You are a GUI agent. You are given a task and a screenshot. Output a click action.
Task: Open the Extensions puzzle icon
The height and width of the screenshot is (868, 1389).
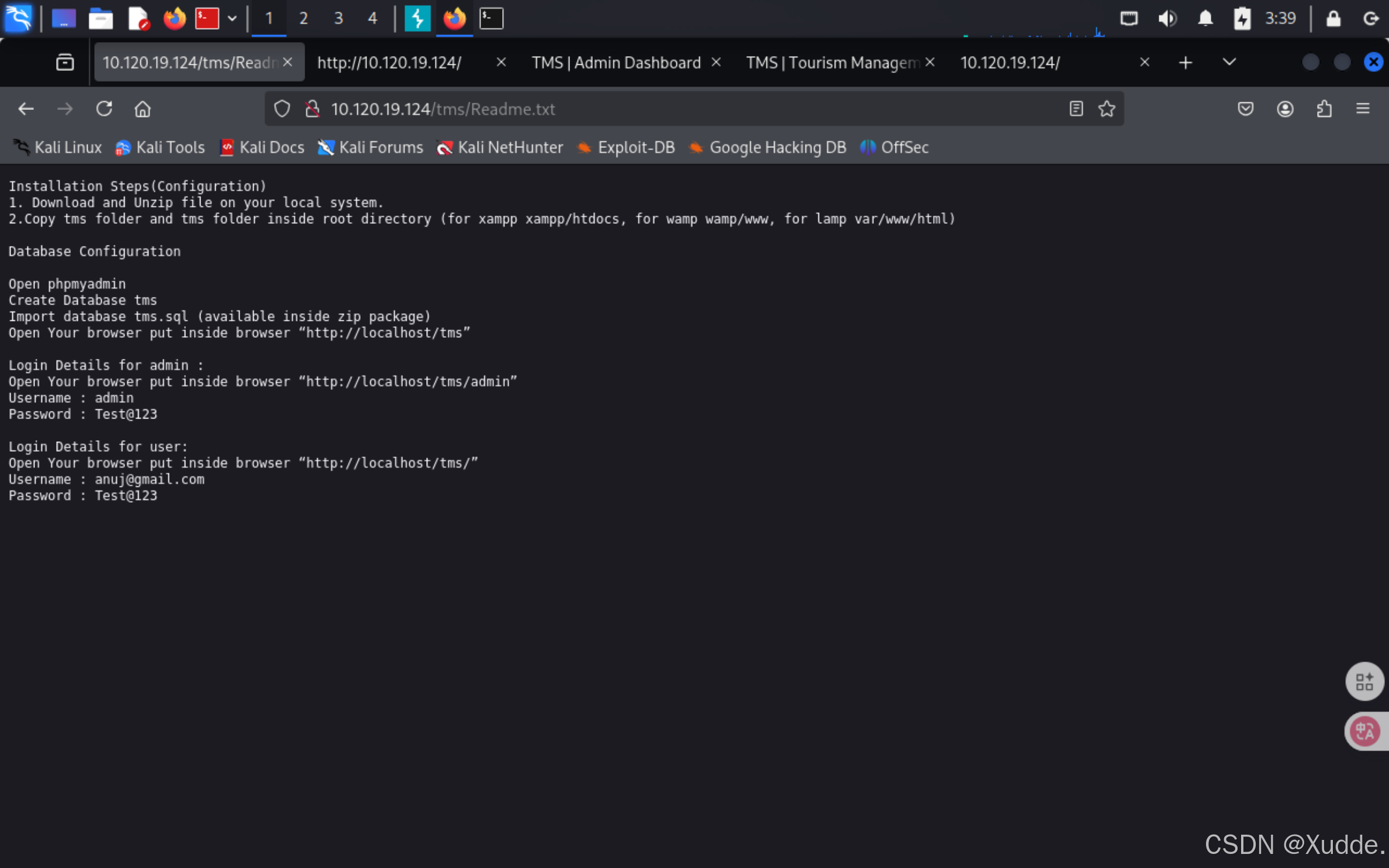click(x=1324, y=109)
